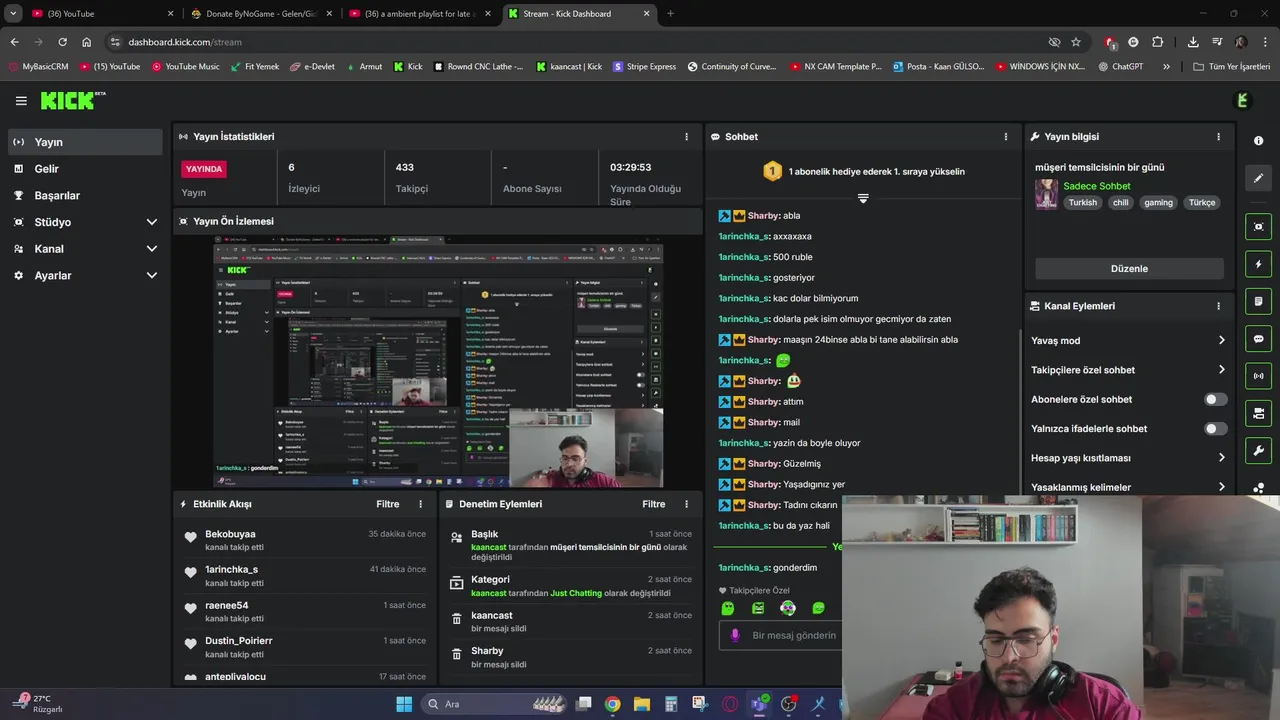Select Başarılar in the sidebar
Screen dimensions: 1280x720
[85, 196]
